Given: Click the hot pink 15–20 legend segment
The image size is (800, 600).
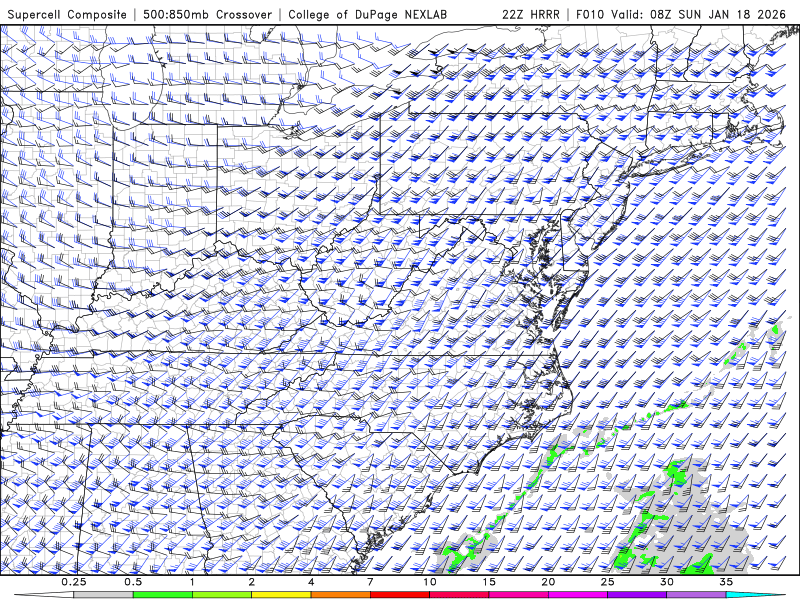Looking at the screenshot, I should [518, 595].
